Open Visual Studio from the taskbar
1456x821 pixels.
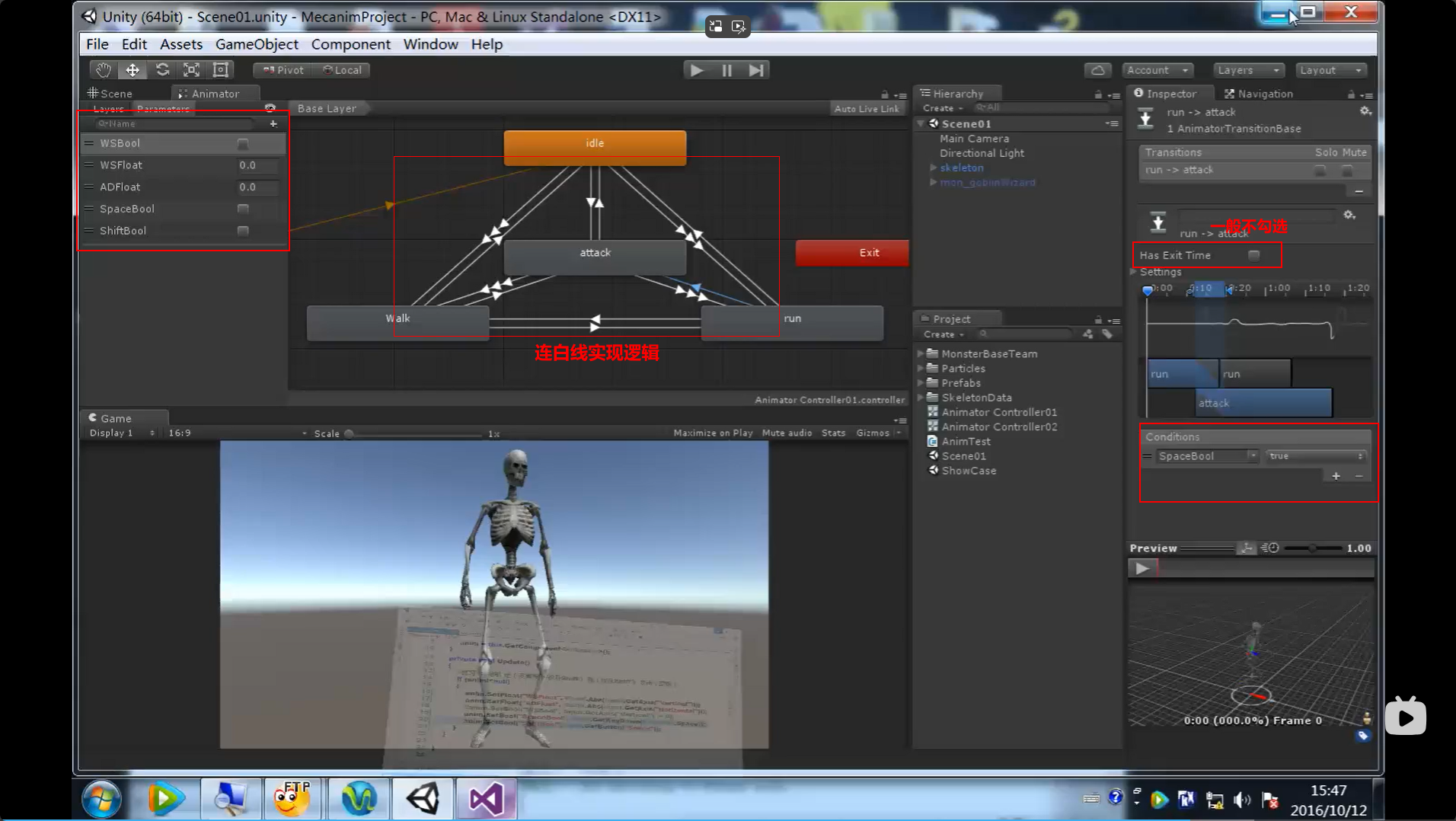(x=486, y=799)
